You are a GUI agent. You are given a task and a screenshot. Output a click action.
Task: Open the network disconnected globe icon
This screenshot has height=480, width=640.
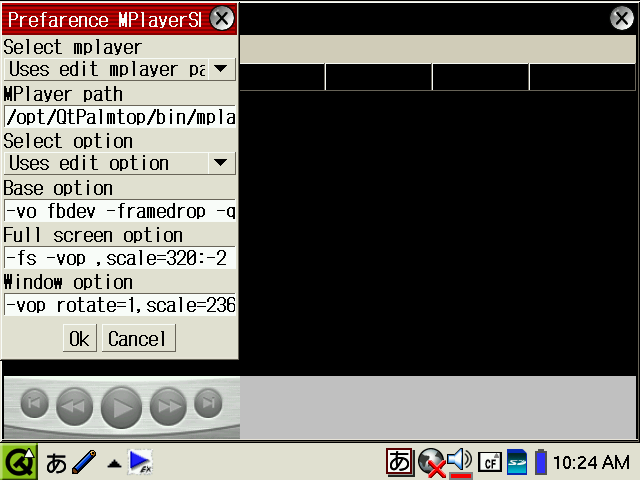click(x=431, y=462)
